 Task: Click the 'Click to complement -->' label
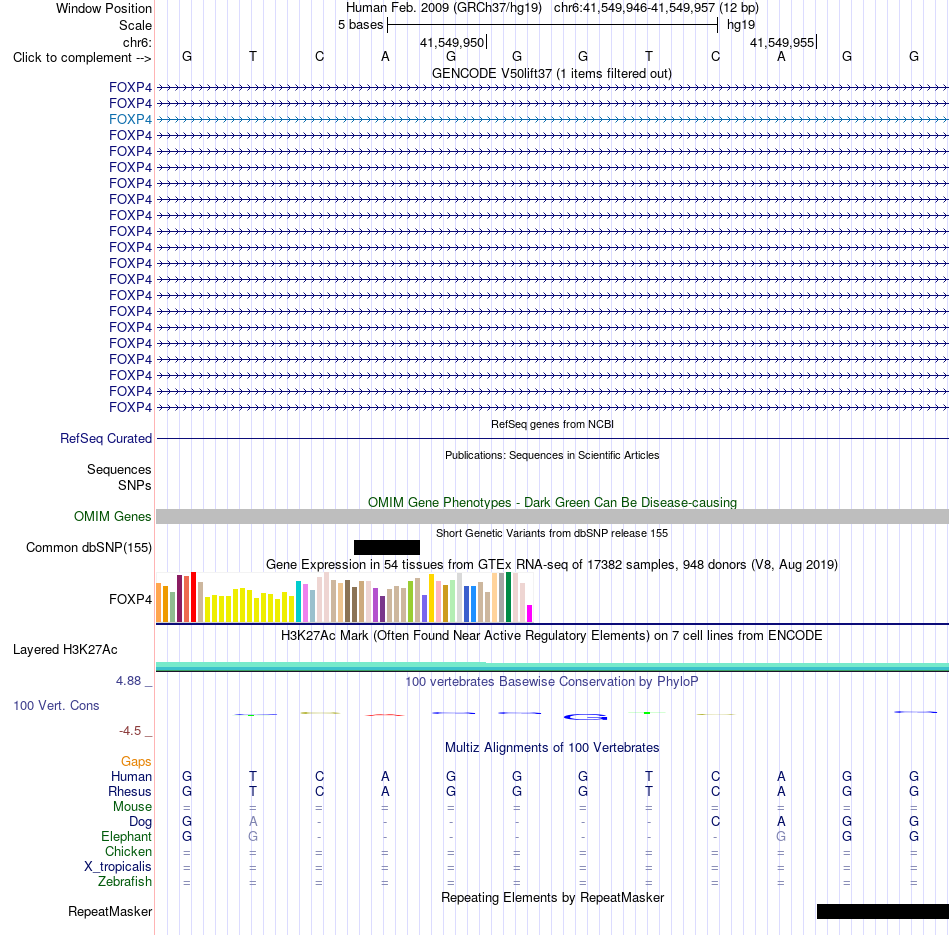[82, 58]
